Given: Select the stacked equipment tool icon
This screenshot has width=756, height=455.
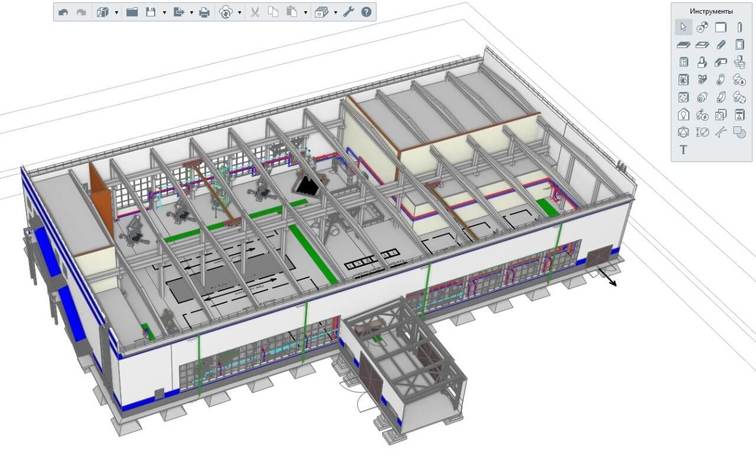Looking at the screenshot, I should click(740, 62).
